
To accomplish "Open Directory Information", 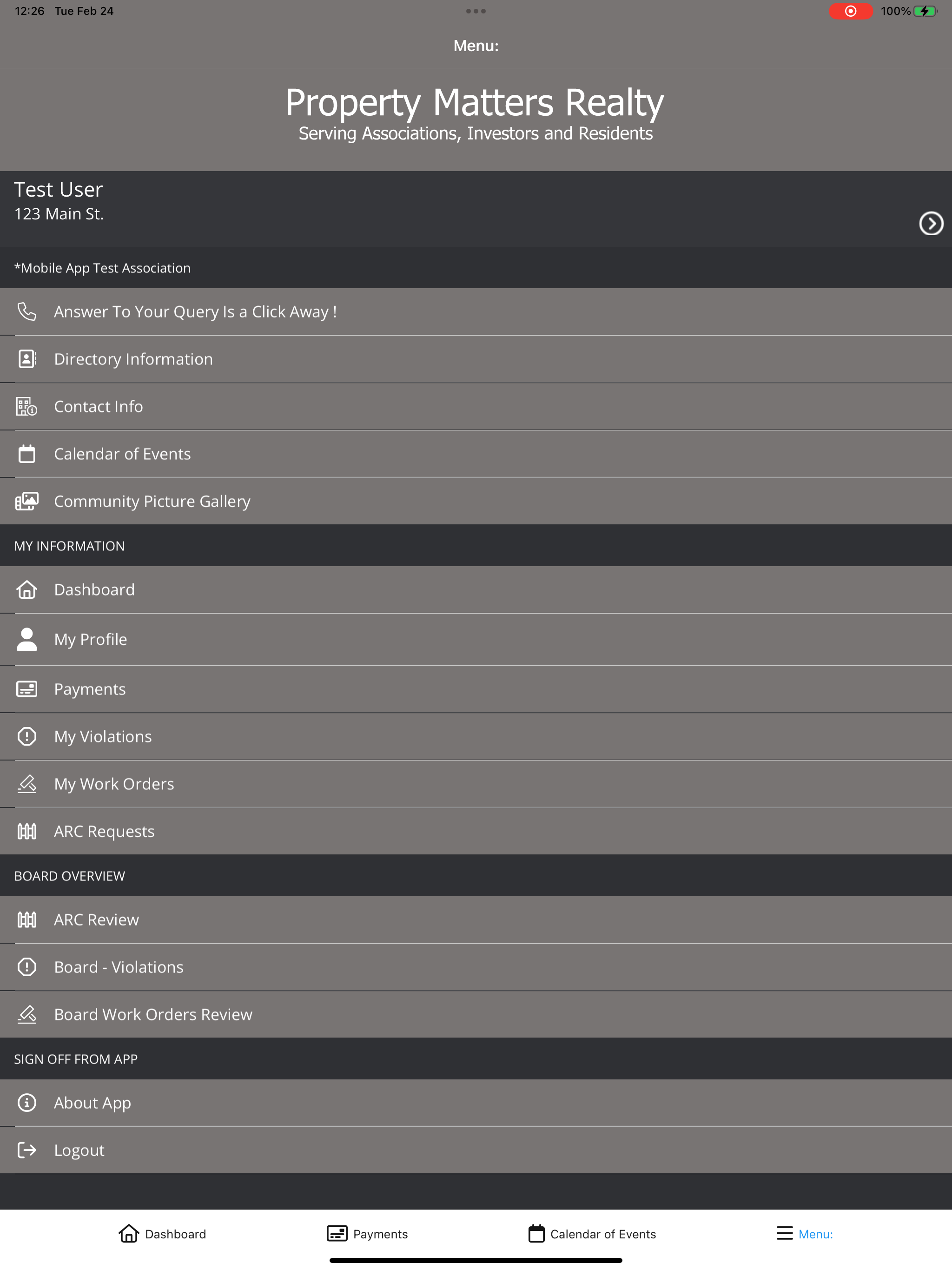I will [476, 359].
